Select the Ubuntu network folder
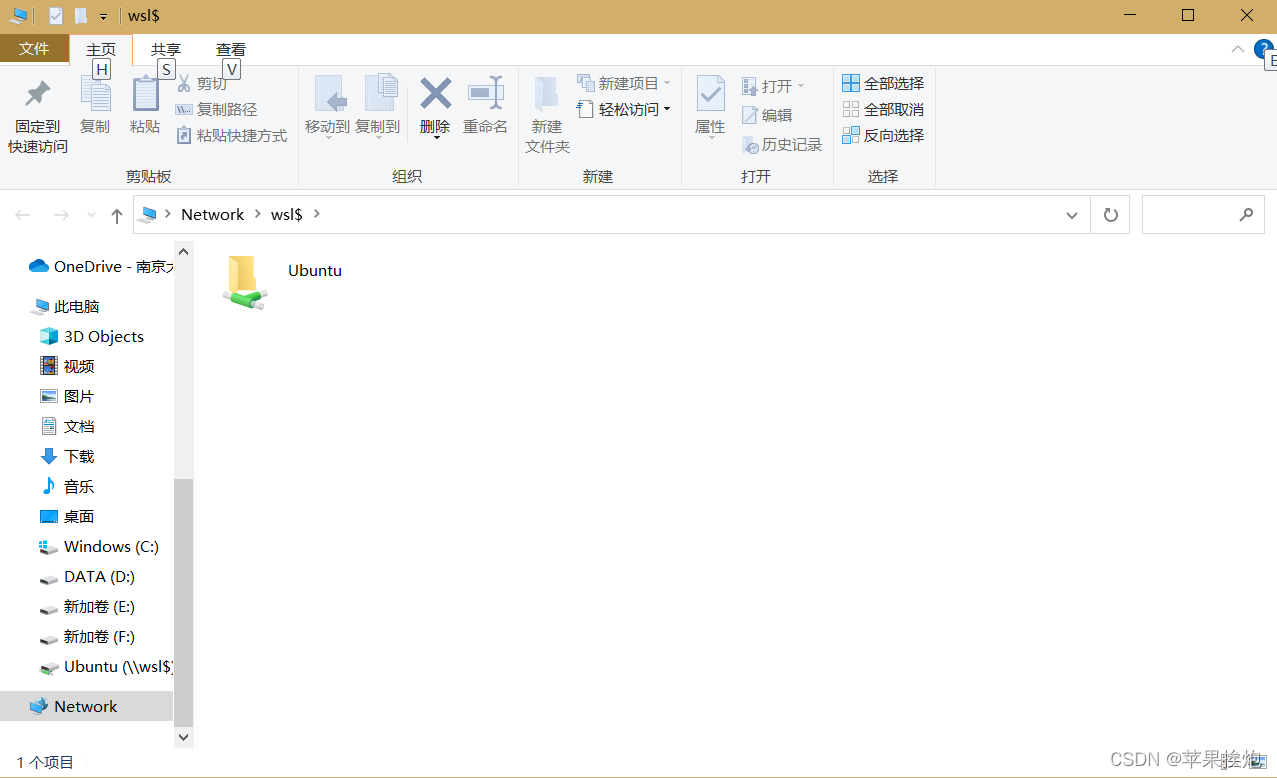Image resolution: width=1277 pixels, height=778 pixels. click(x=283, y=281)
